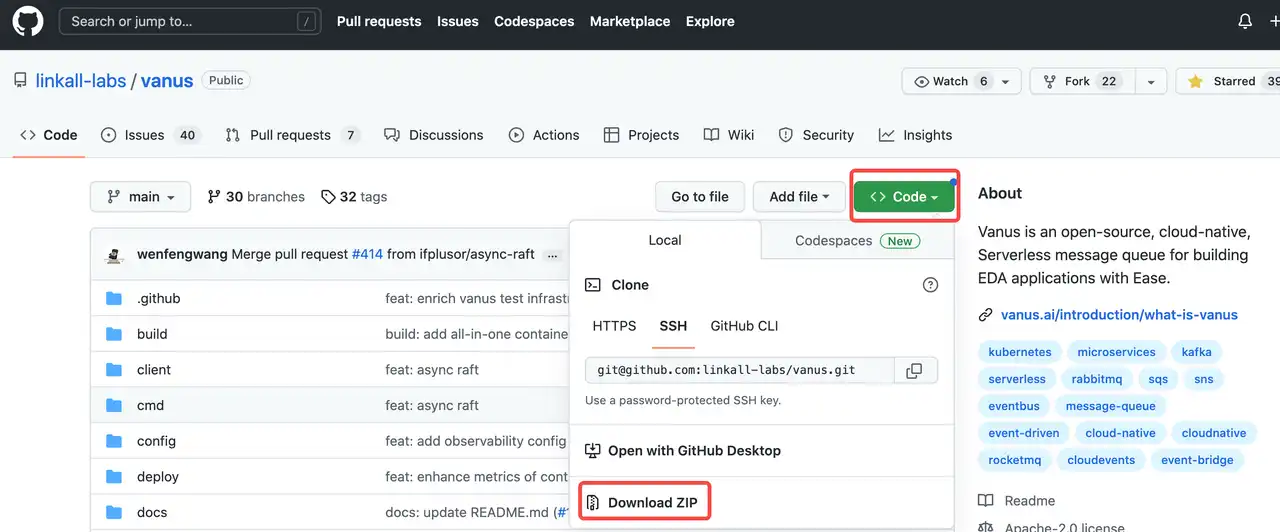Click Download ZIP

point(646,502)
